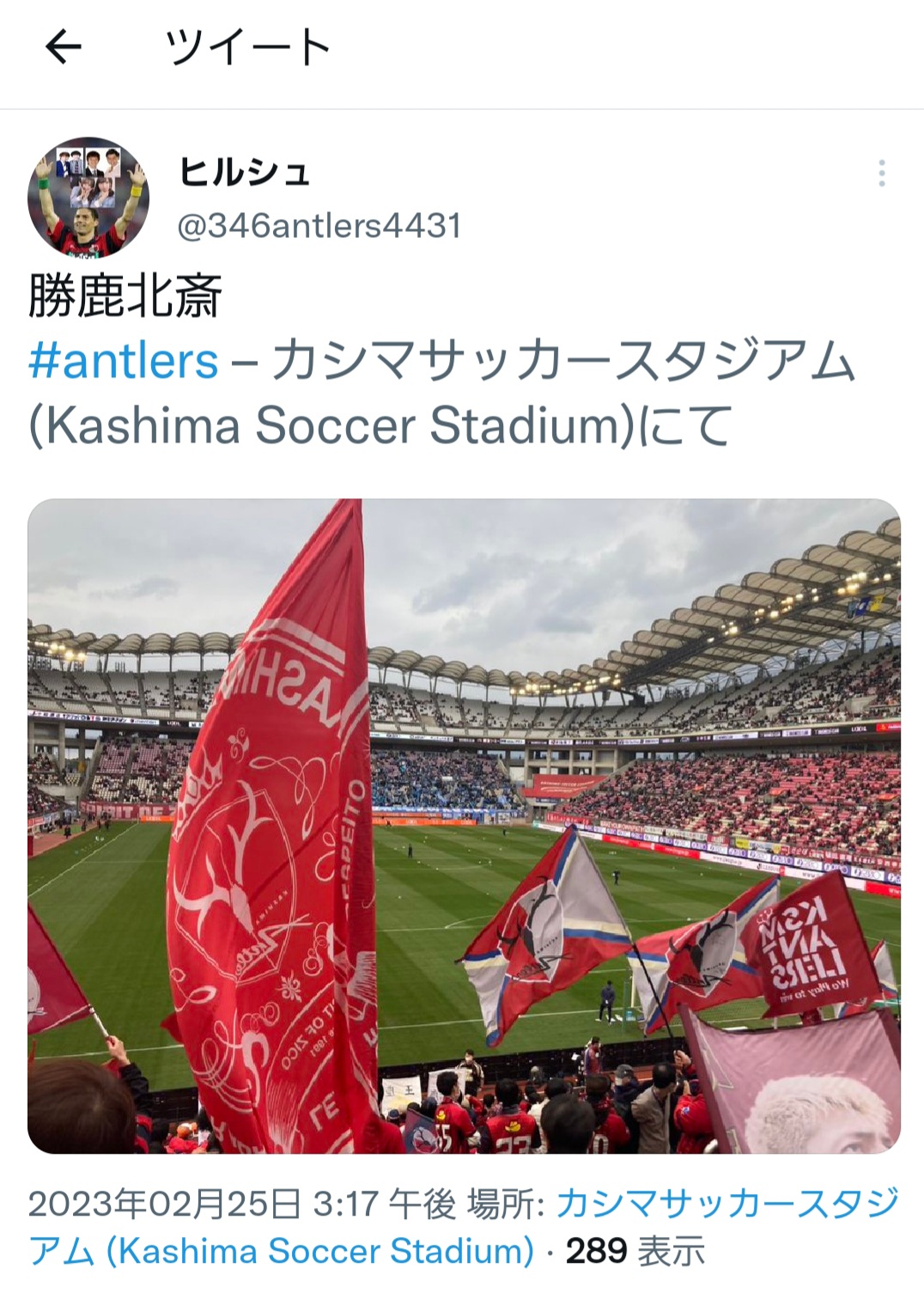Select the 勝鹿北斎 tweet text
The width and height of the screenshot is (924, 1293).
125,295
